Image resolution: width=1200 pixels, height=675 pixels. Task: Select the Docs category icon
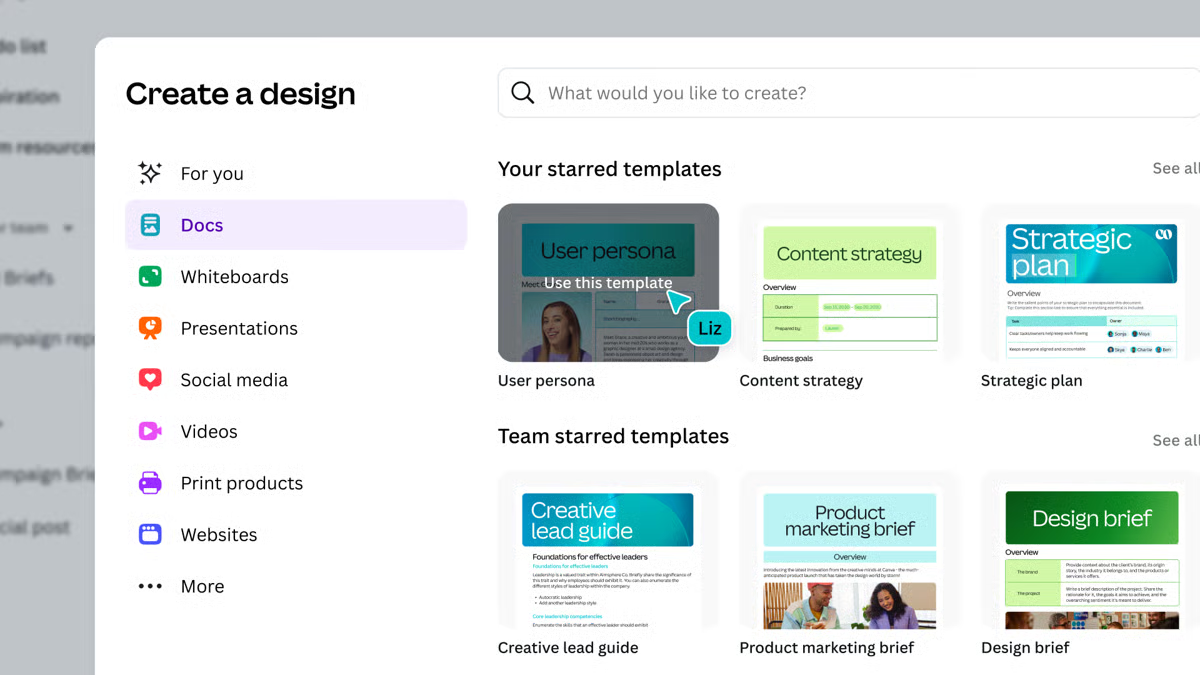point(152,224)
